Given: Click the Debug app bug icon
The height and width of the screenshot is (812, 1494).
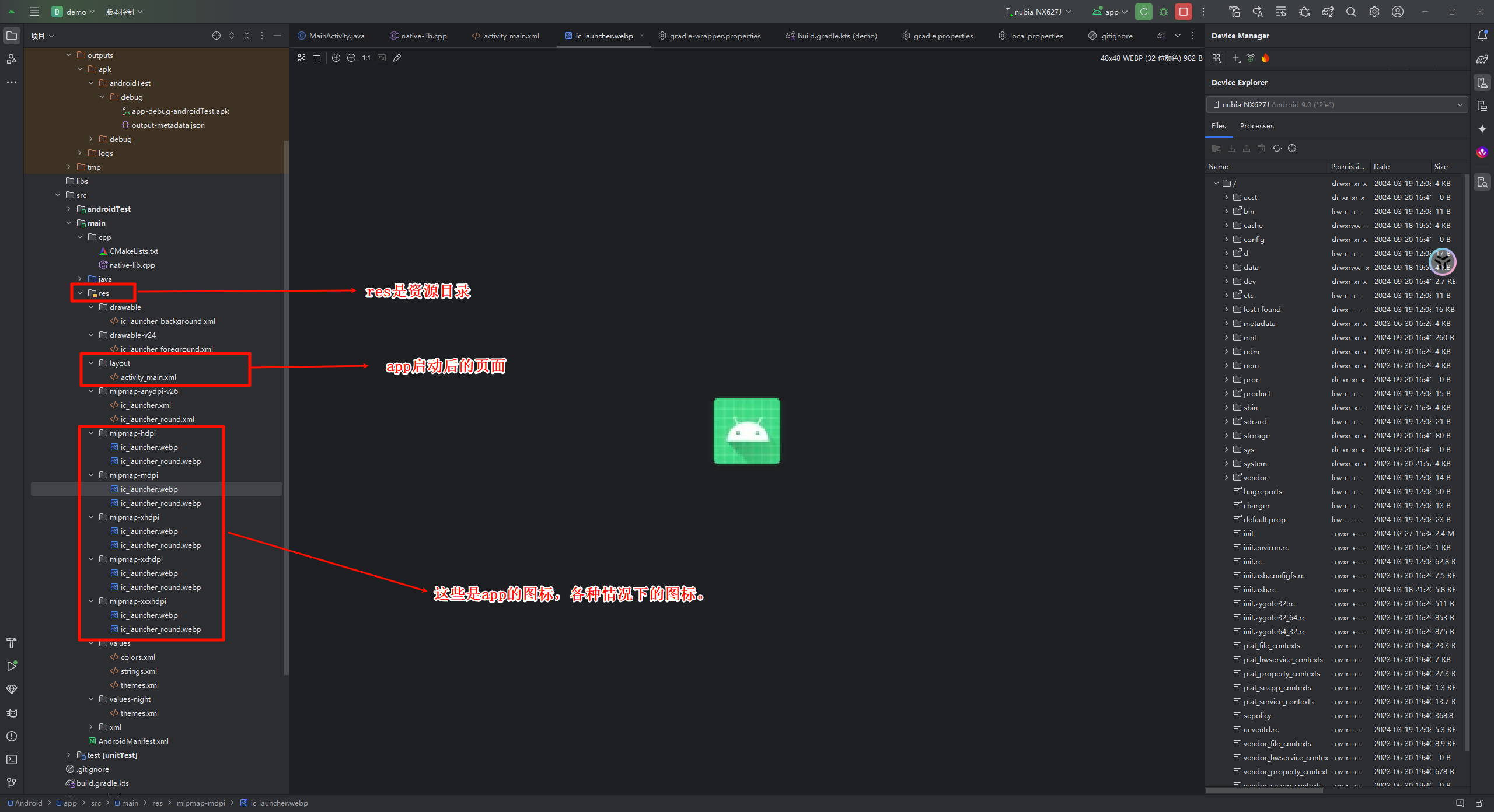Looking at the screenshot, I should click(1164, 12).
